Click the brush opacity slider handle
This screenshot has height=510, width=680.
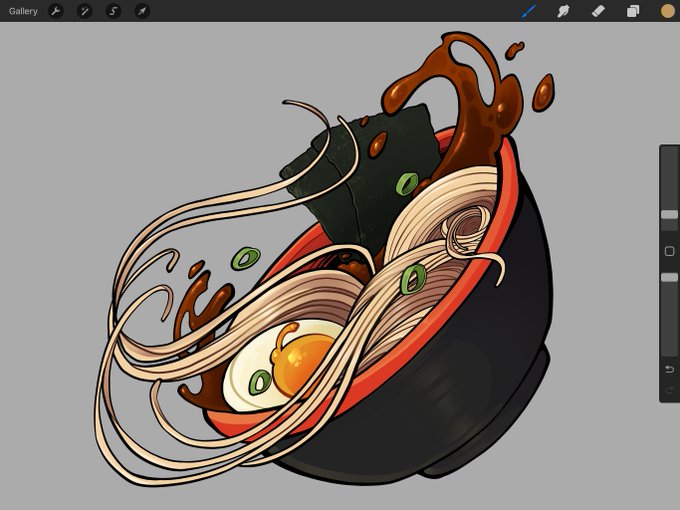coord(669,277)
